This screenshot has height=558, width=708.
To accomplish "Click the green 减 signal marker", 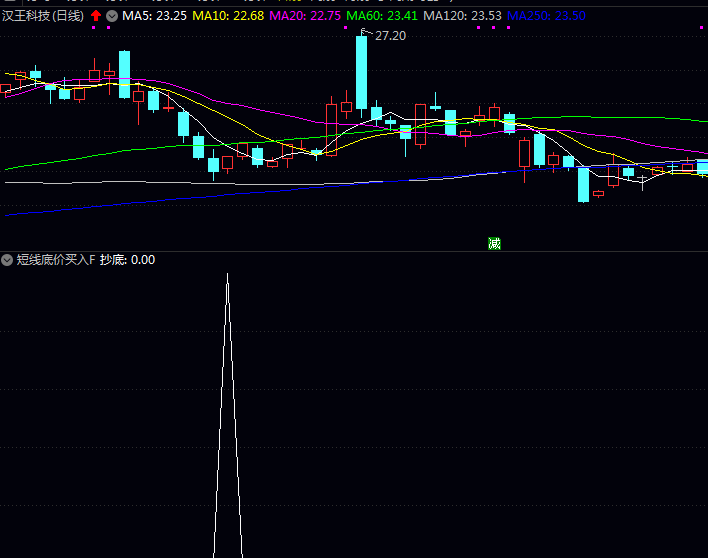I will coord(494,243).
